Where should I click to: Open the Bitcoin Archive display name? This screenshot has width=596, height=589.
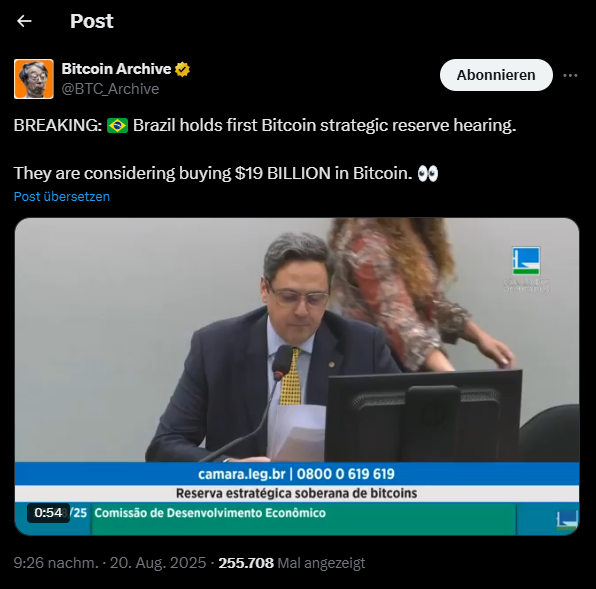(116, 69)
